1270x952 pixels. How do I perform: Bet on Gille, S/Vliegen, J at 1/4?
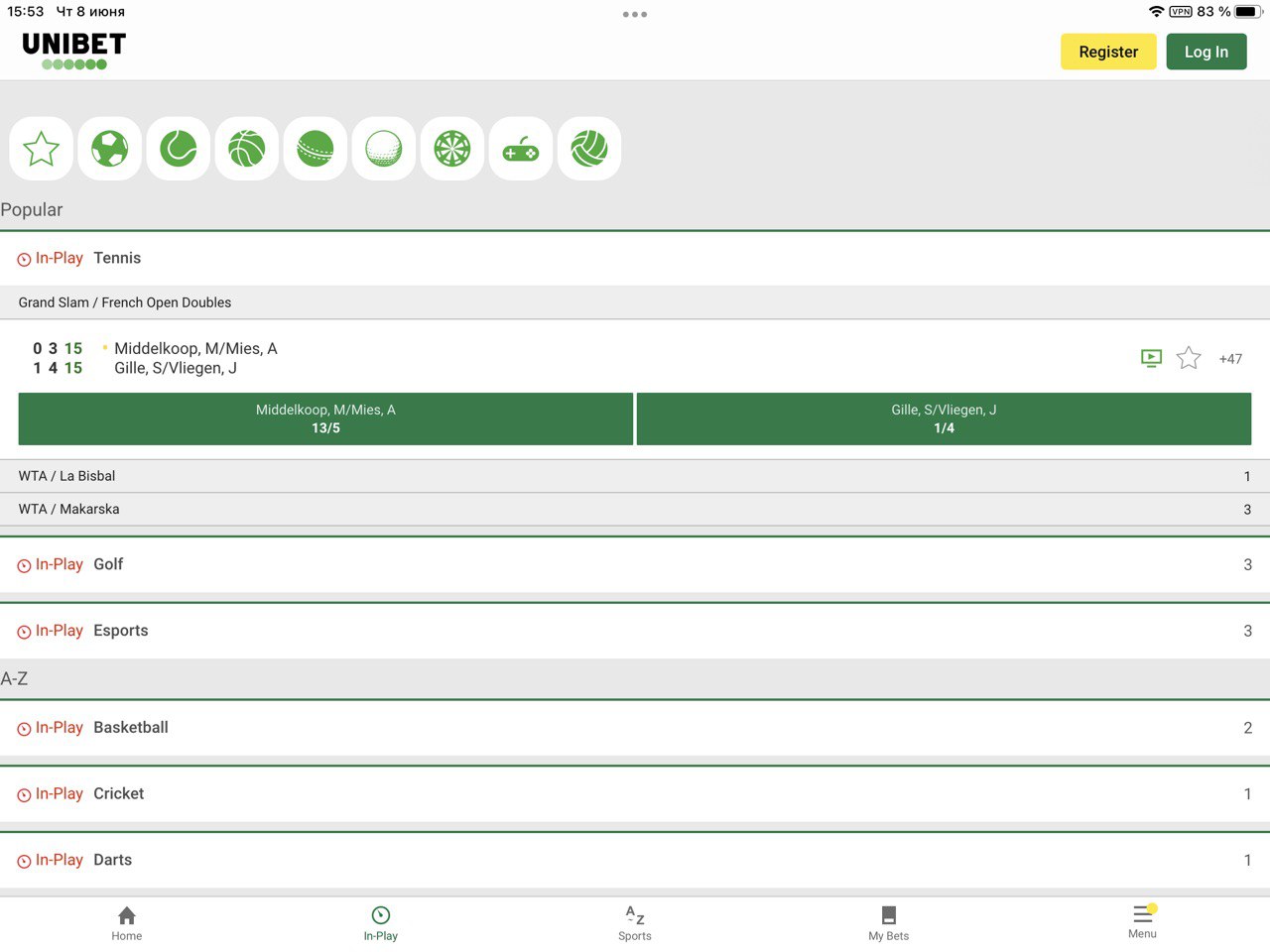pos(944,418)
